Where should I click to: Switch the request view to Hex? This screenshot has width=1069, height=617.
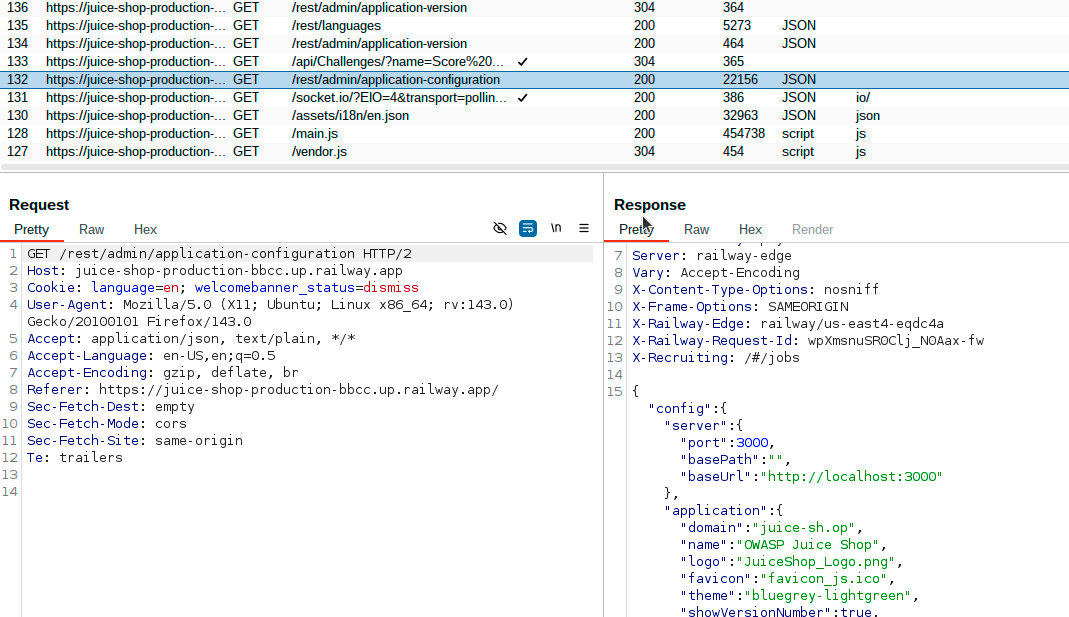pos(145,229)
